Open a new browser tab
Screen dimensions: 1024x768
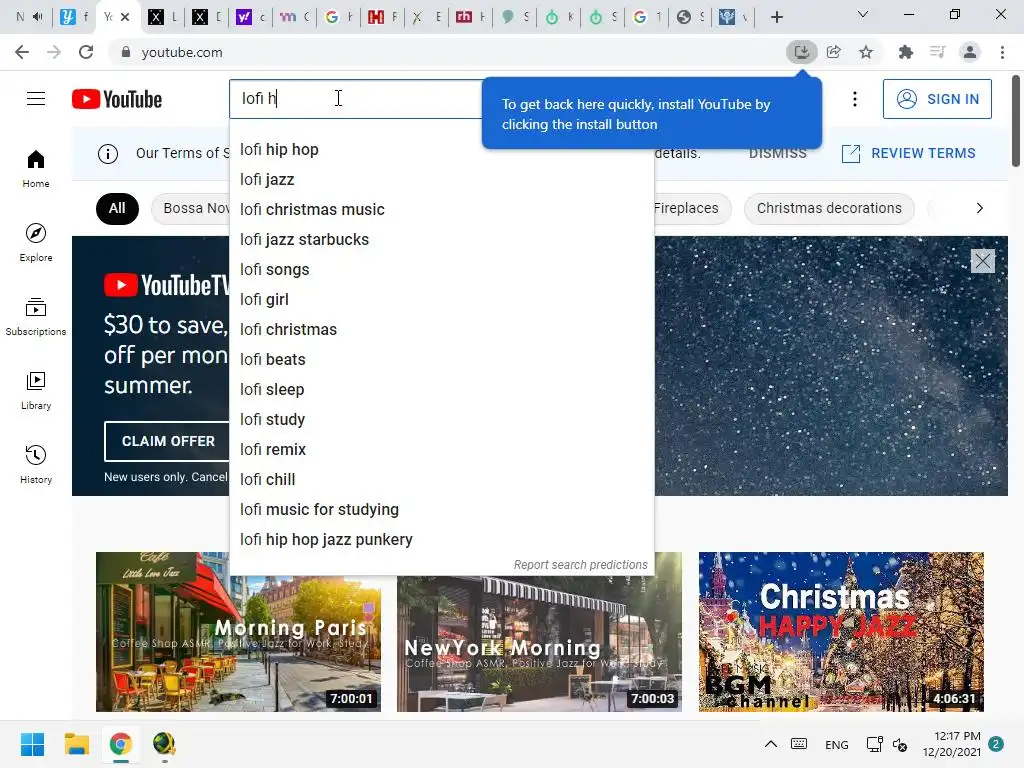tap(776, 17)
